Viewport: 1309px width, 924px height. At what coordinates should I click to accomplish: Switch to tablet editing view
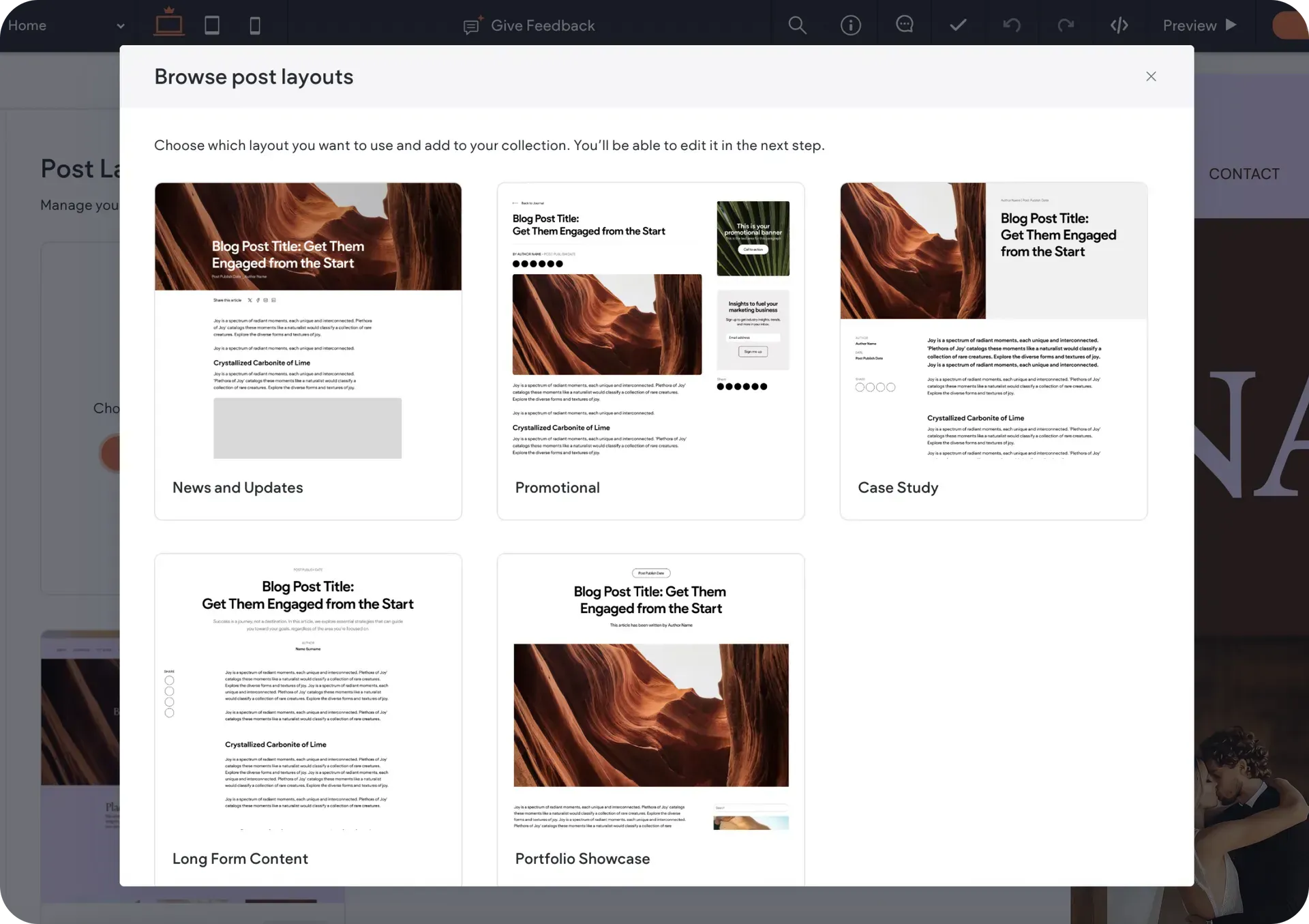click(211, 25)
